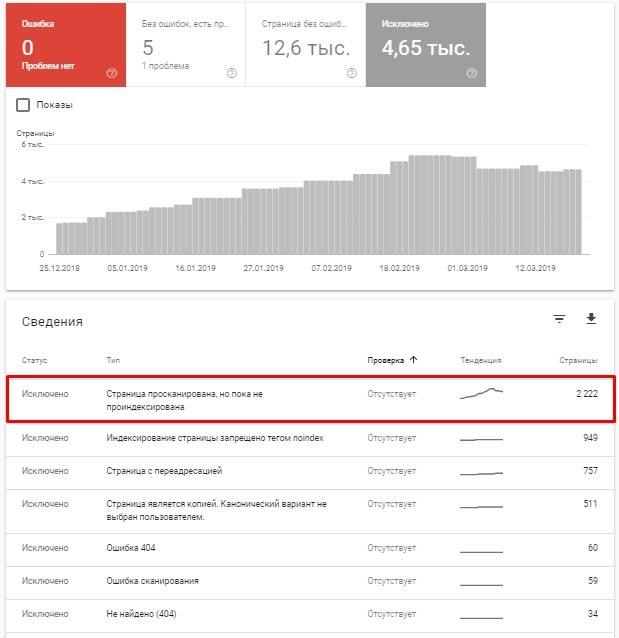Click page count 34
Image resolution: width=619 pixels, height=638 pixels.
click(593, 614)
